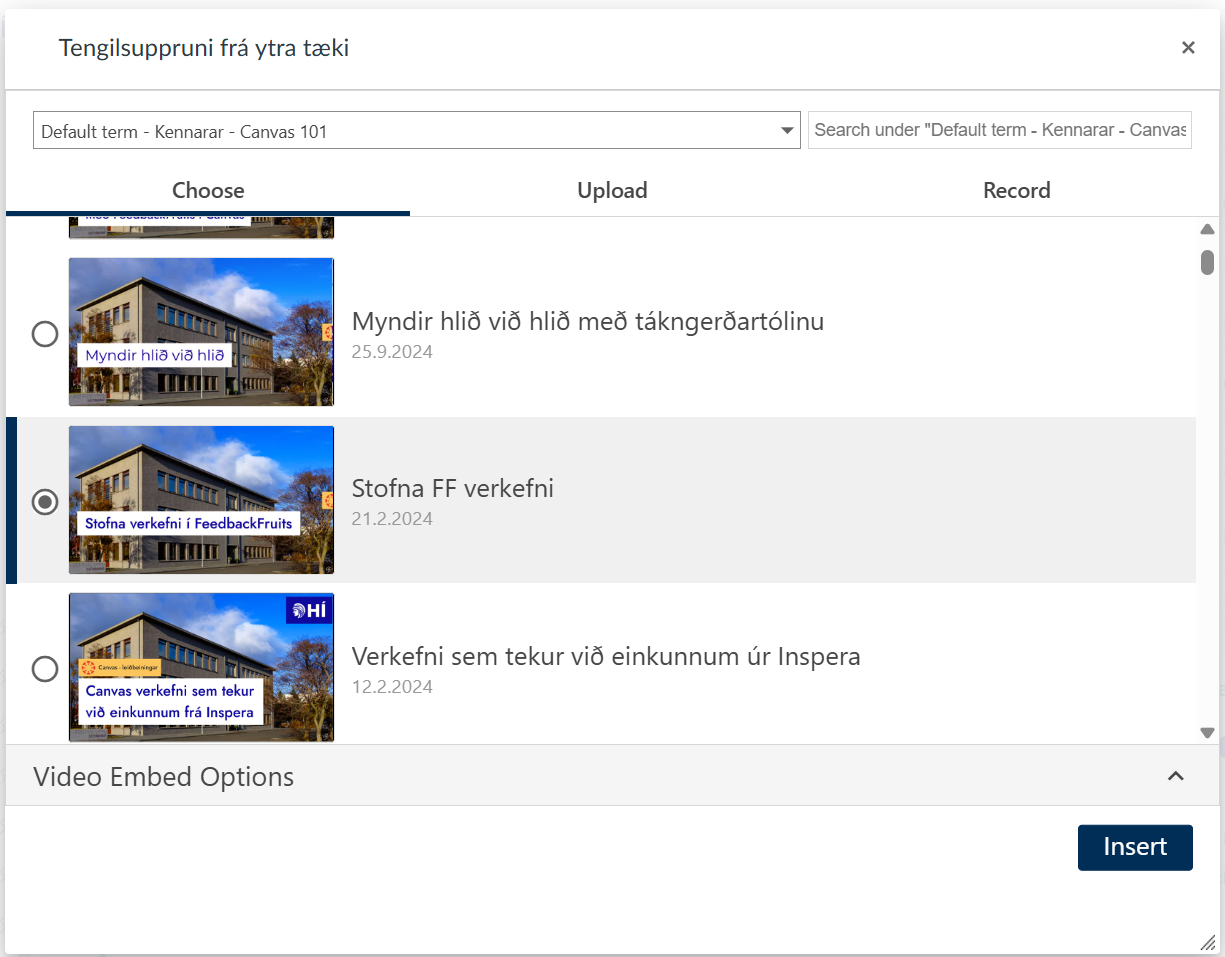Click the scroll down arrow in video list
Viewport: 1225px width, 957px height.
pyautogui.click(x=1207, y=733)
